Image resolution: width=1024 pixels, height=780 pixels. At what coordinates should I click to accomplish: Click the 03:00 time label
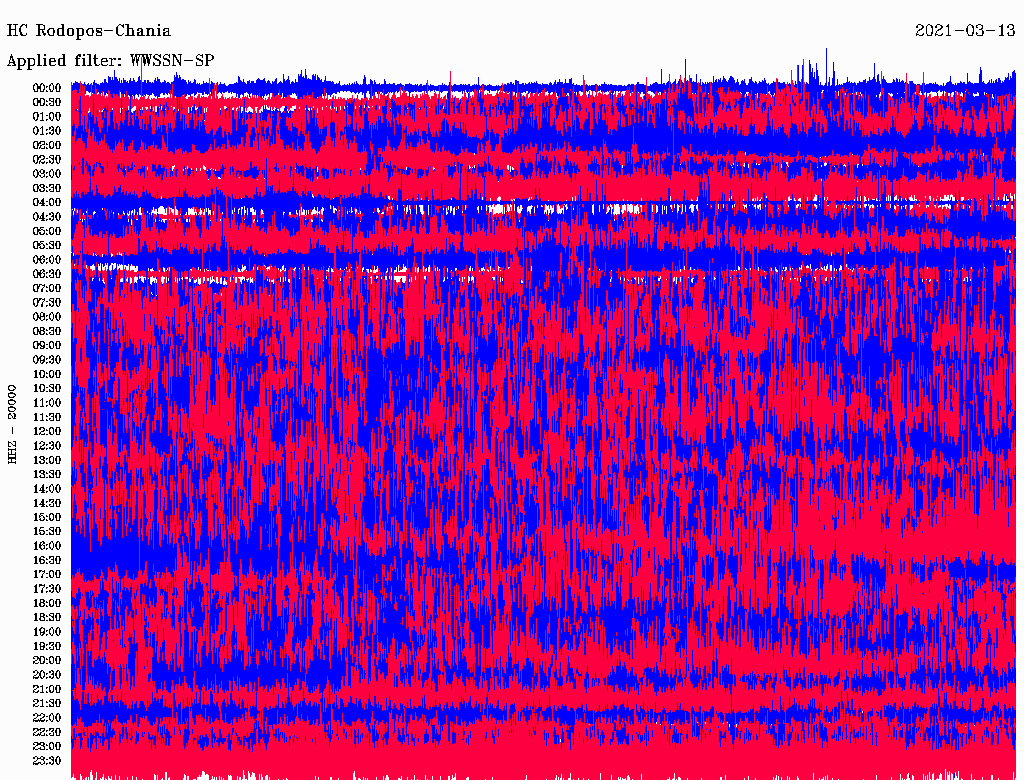47,174
